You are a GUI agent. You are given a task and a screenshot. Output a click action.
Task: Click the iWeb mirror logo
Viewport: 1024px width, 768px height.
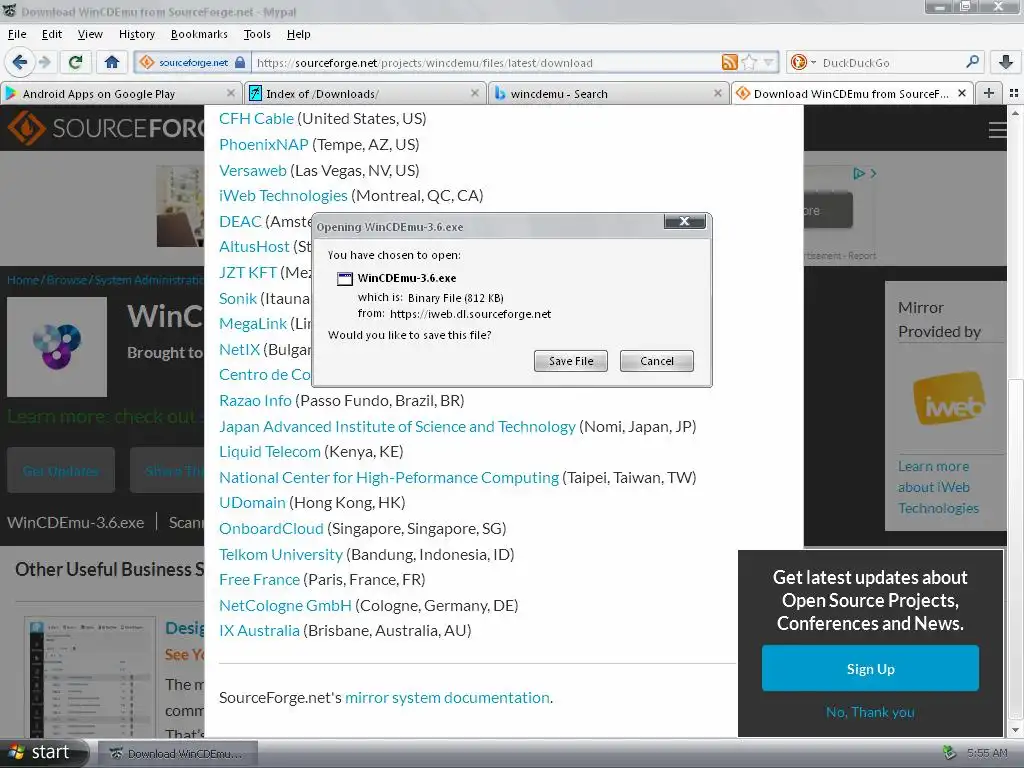[948, 398]
